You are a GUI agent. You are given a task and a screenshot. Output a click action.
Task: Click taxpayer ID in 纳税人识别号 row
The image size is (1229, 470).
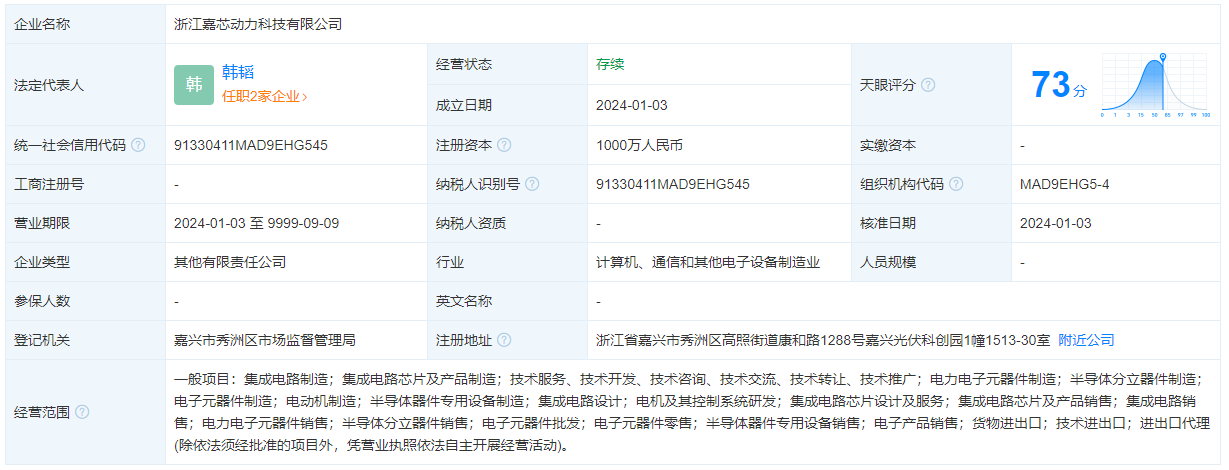click(673, 184)
